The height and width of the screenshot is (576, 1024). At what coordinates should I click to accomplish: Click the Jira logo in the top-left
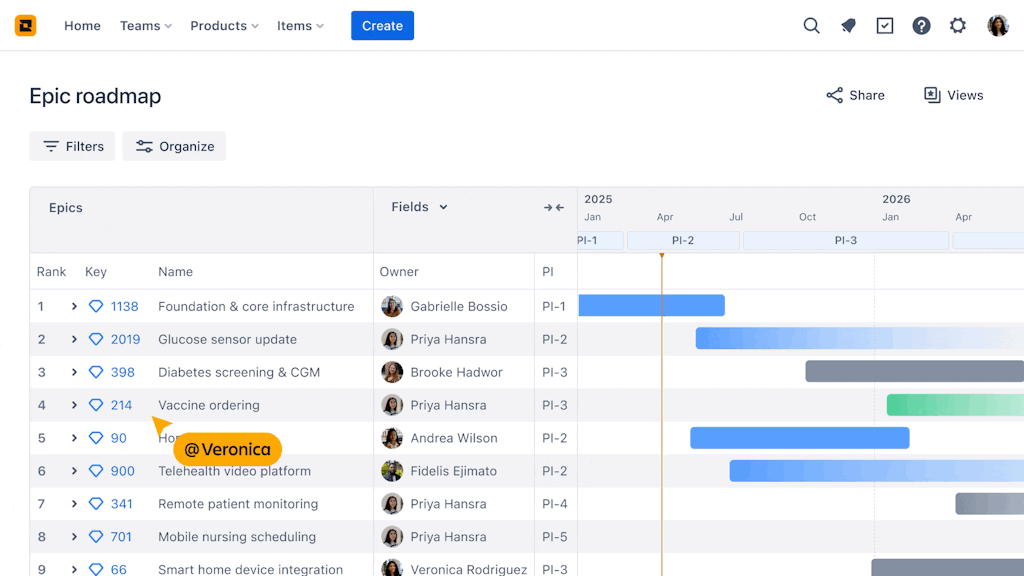[x=25, y=25]
